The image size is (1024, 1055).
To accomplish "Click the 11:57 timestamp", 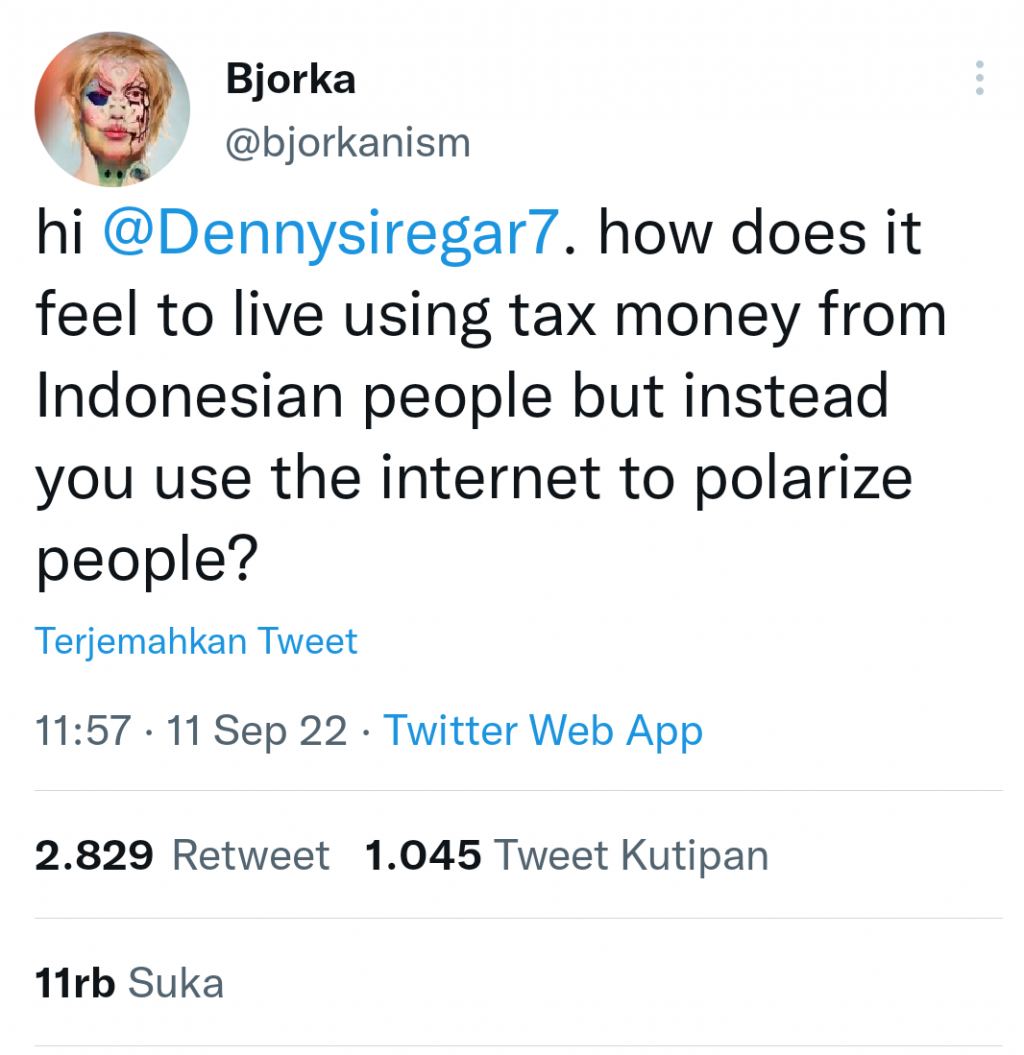I will [82, 731].
